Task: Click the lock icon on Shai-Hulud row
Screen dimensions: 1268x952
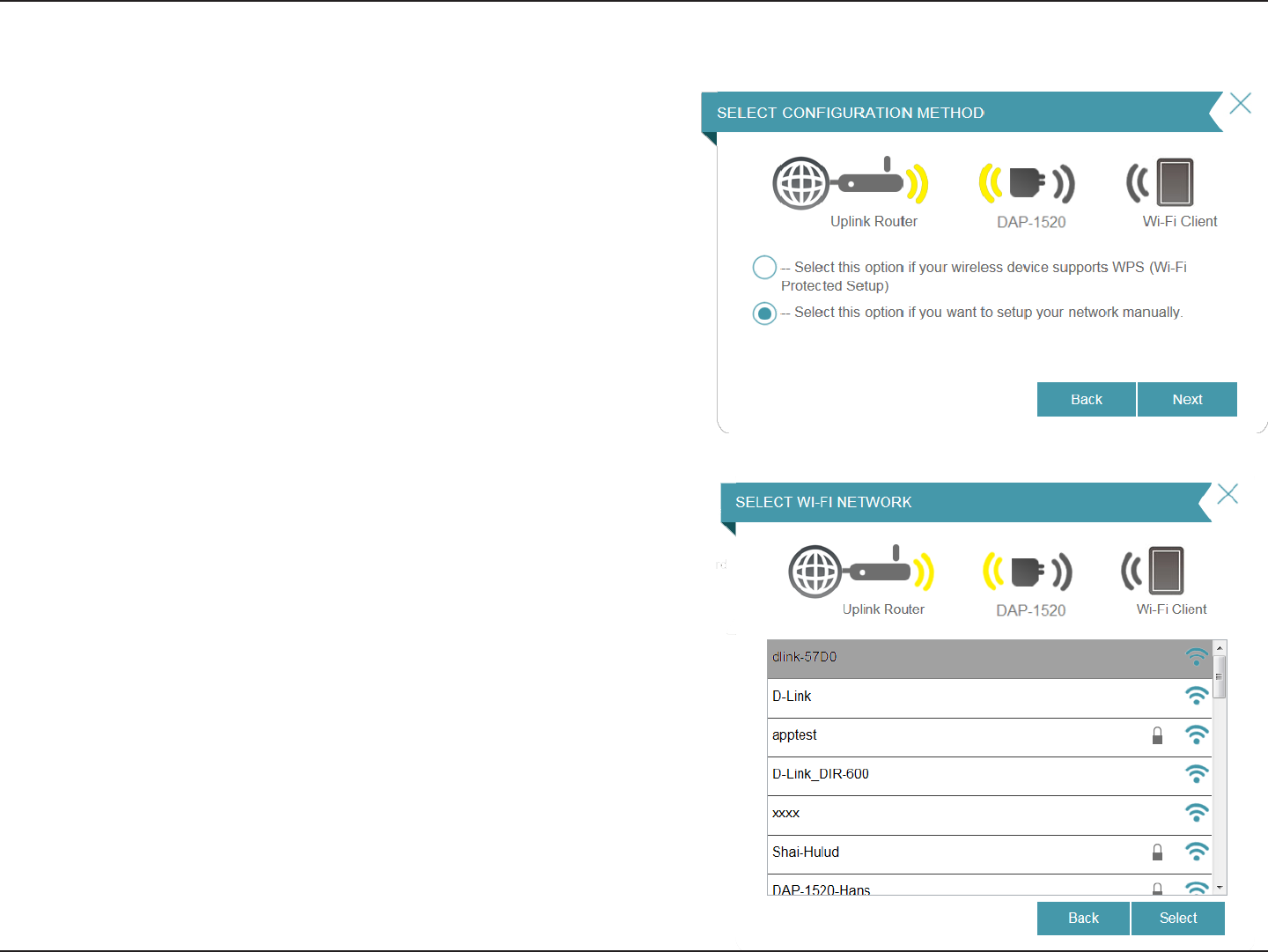Action: click(x=1157, y=852)
